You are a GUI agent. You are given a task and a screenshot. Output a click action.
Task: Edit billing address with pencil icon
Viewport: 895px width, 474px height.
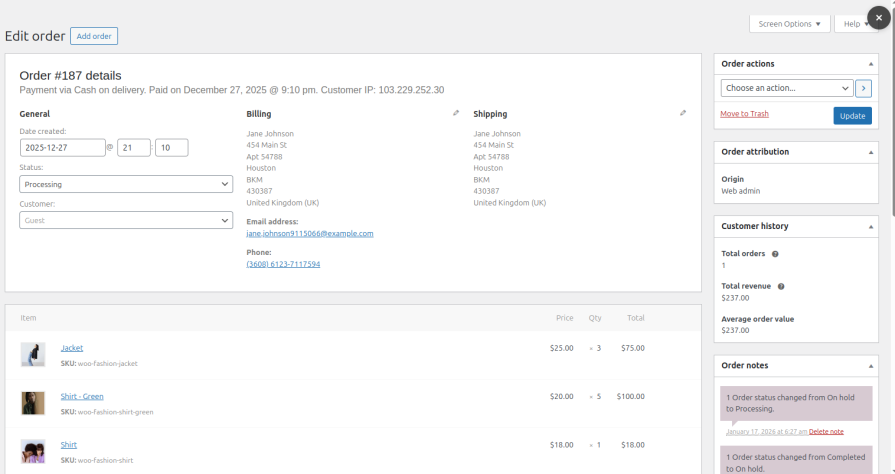tap(456, 113)
